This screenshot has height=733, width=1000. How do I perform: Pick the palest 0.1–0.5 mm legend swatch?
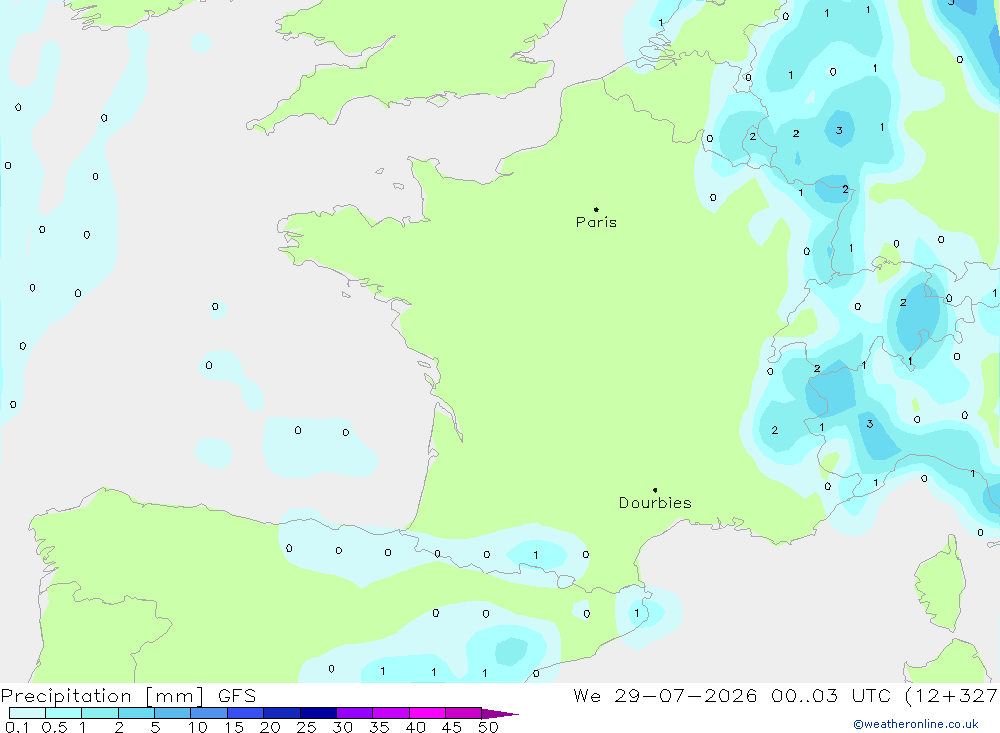[x=27, y=713]
